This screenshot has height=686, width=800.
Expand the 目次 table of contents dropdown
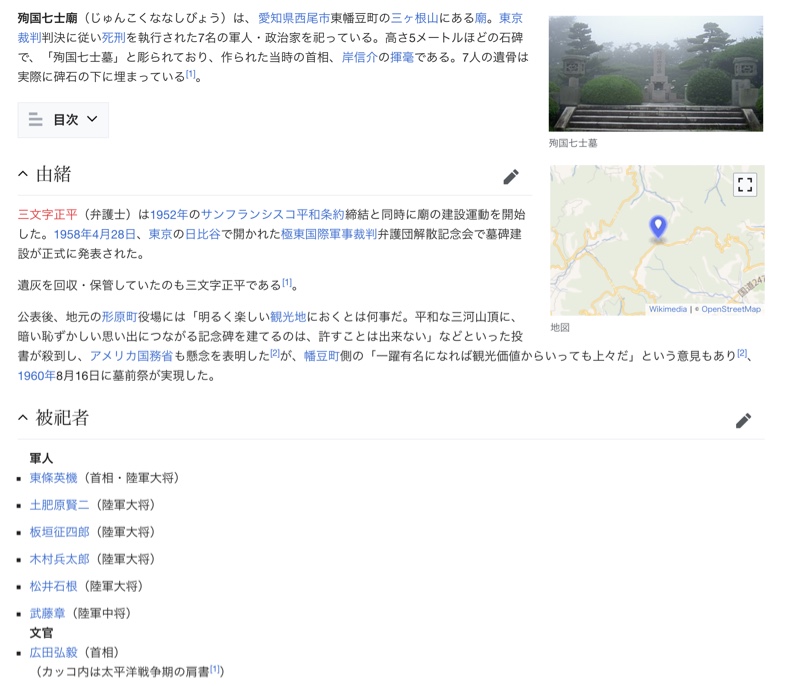coord(63,120)
